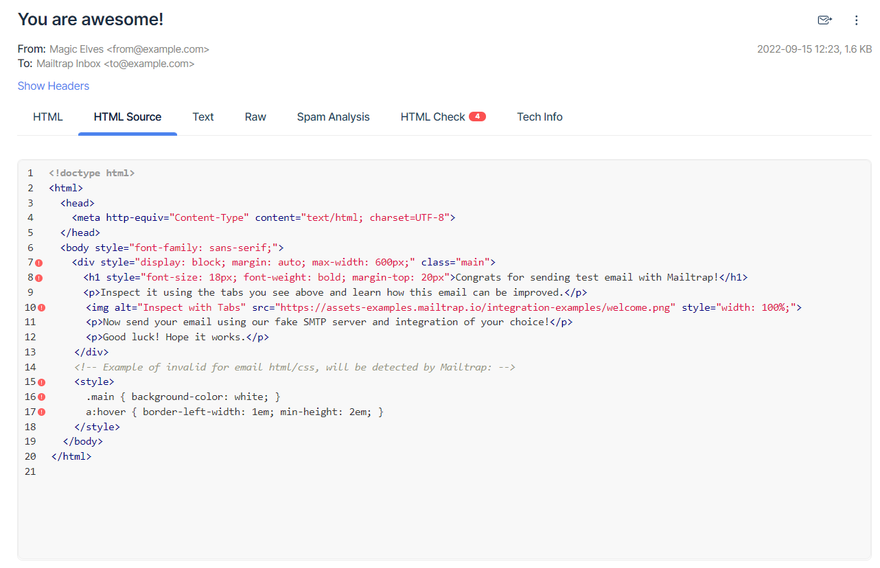Click the red error marker on line 8
Viewport: 880px width, 568px height.
tap(40, 278)
